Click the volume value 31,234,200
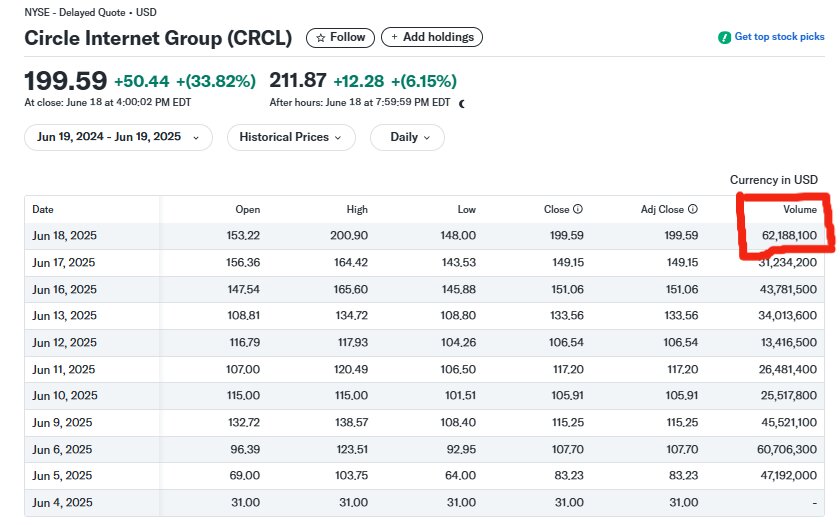This screenshot has width=840, height=525. [x=788, y=262]
